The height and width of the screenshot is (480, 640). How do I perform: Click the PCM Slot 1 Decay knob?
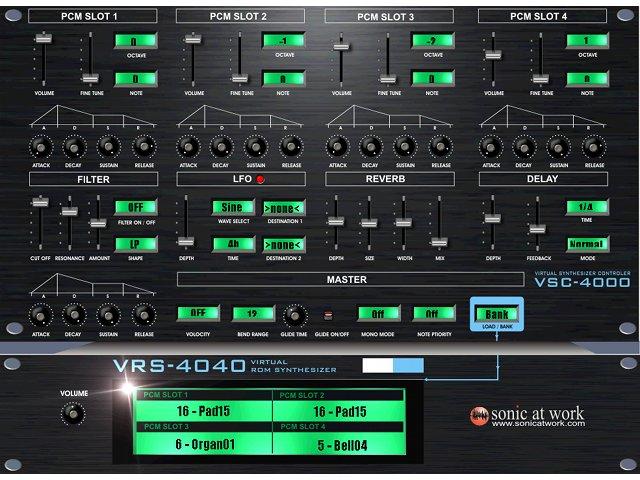pyautogui.click(x=74, y=147)
